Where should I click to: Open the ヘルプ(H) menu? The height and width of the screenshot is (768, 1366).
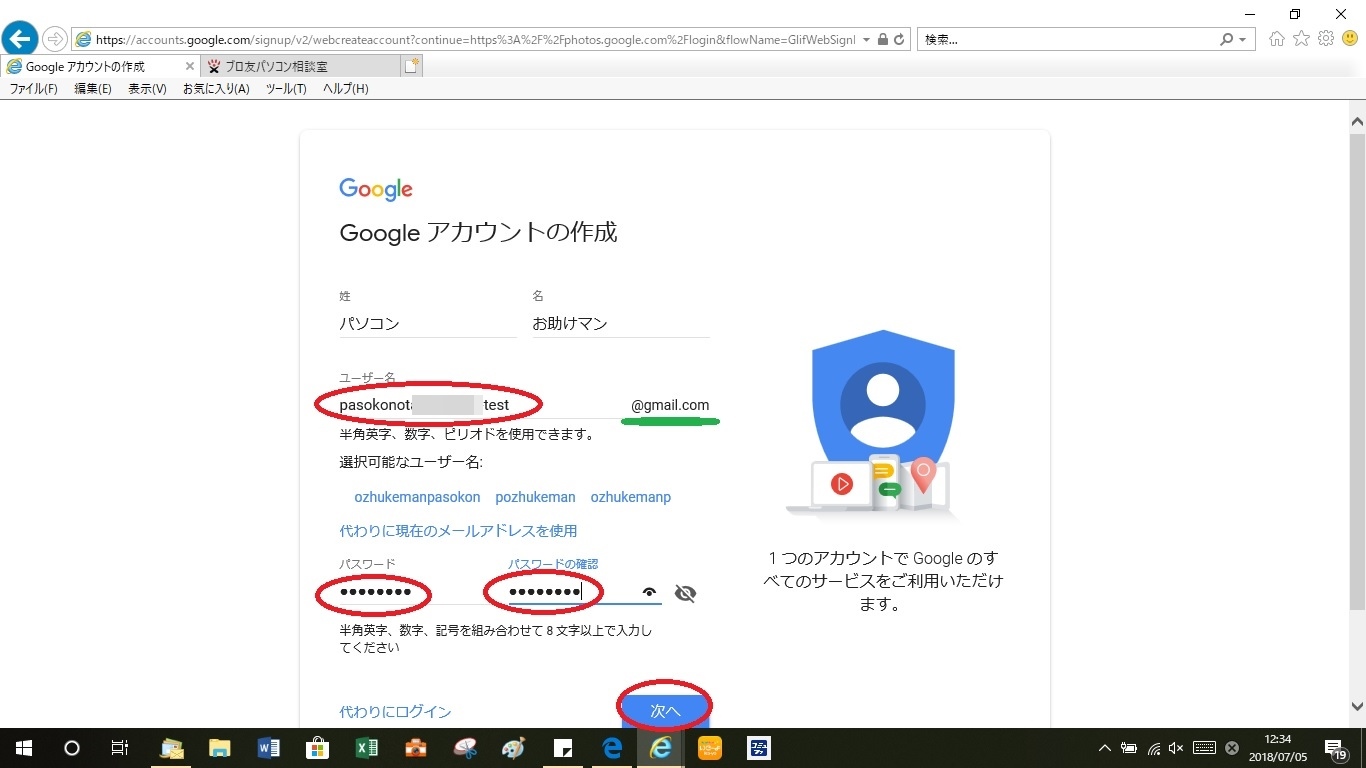point(346,89)
